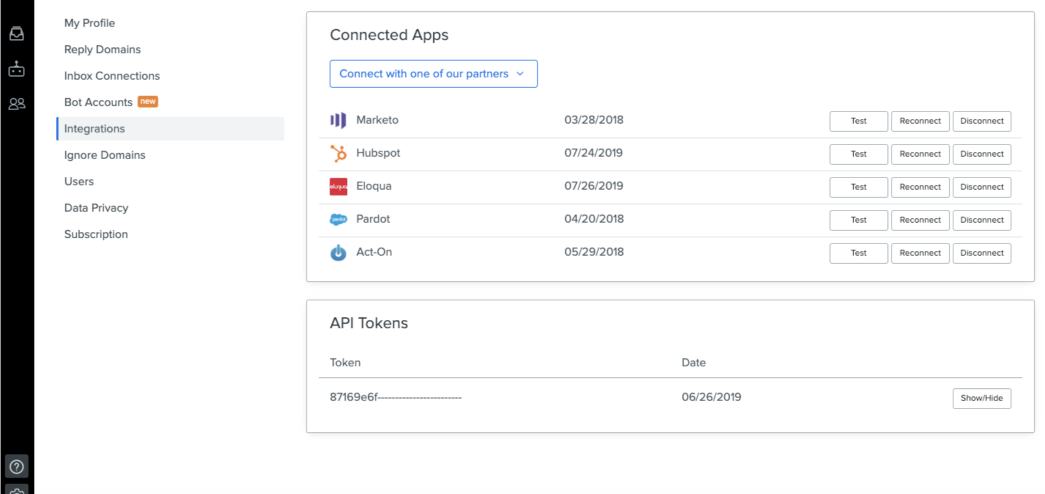The height and width of the screenshot is (494, 1045).
Task: Click the Marketo logo icon
Action: click(x=339, y=121)
